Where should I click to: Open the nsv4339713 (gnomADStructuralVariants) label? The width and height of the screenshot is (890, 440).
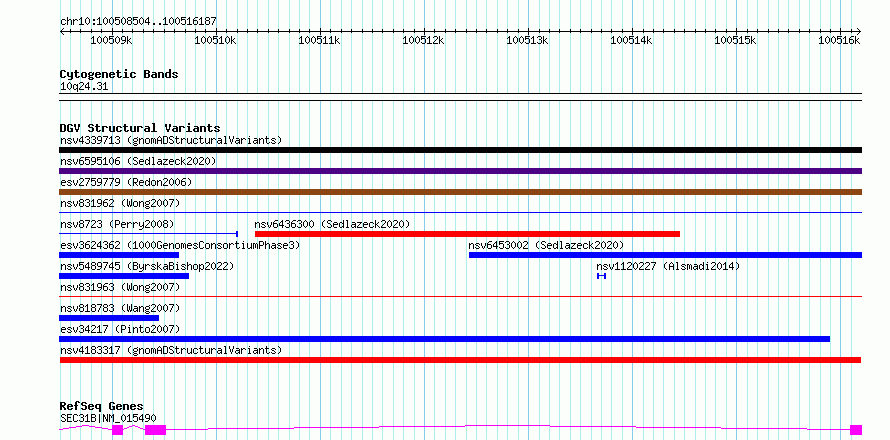(x=171, y=140)
